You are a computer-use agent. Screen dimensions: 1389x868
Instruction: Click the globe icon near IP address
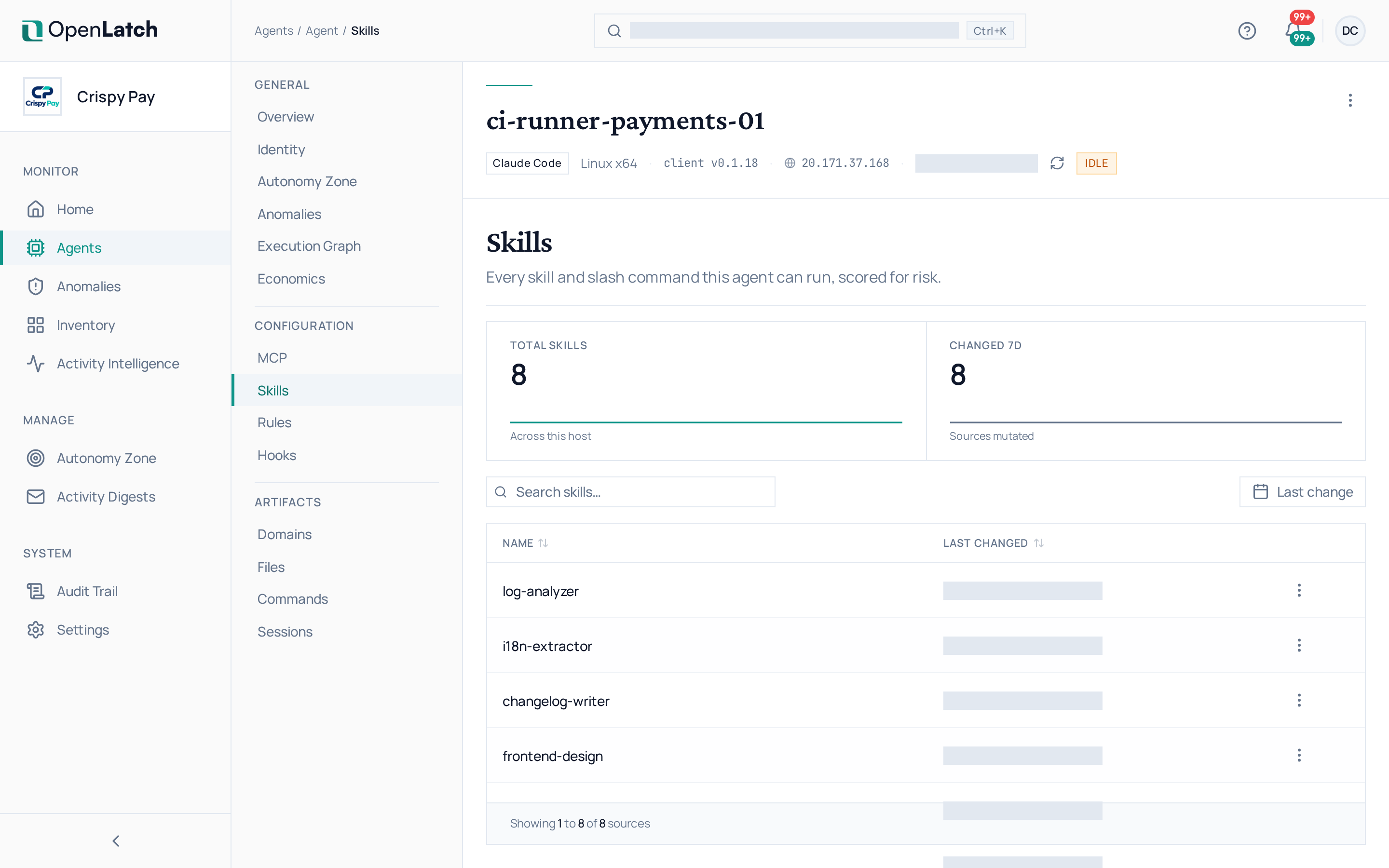pos(790,163)
